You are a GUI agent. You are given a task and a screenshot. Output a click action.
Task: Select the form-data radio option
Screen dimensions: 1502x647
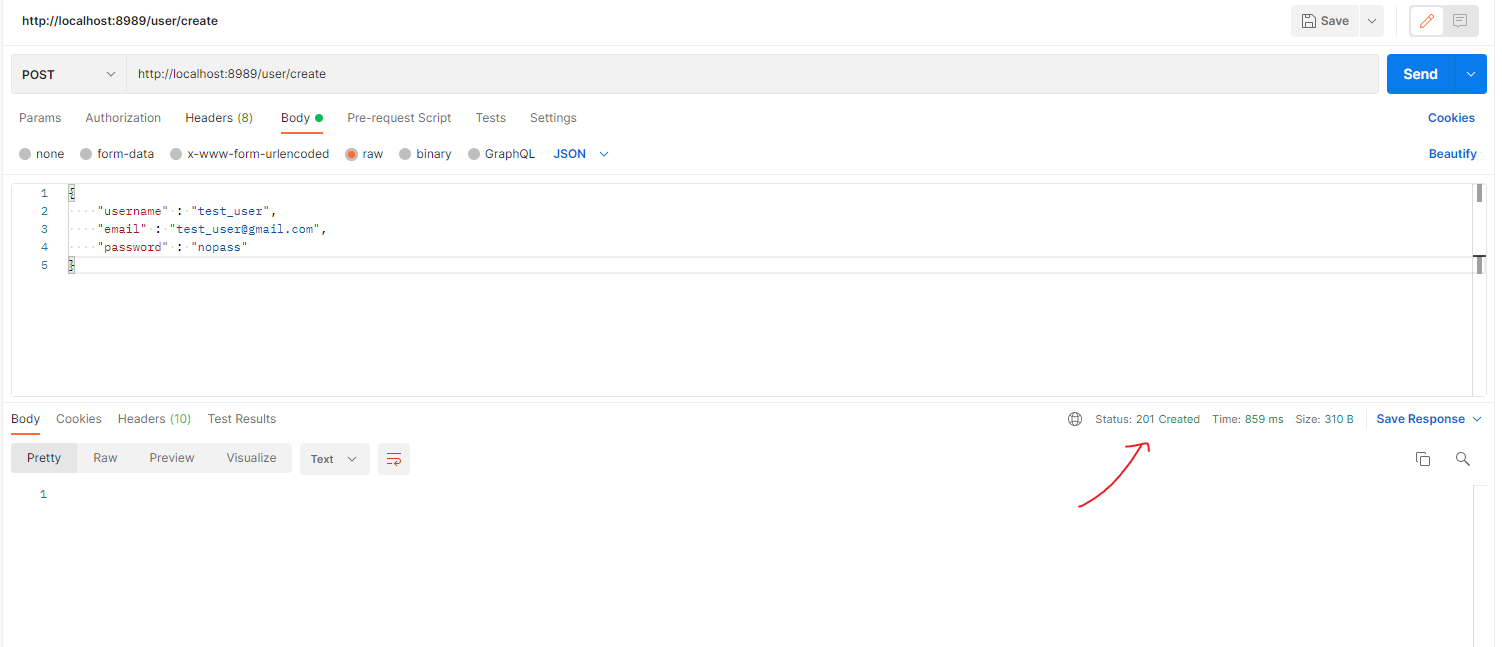coord(87,154)
